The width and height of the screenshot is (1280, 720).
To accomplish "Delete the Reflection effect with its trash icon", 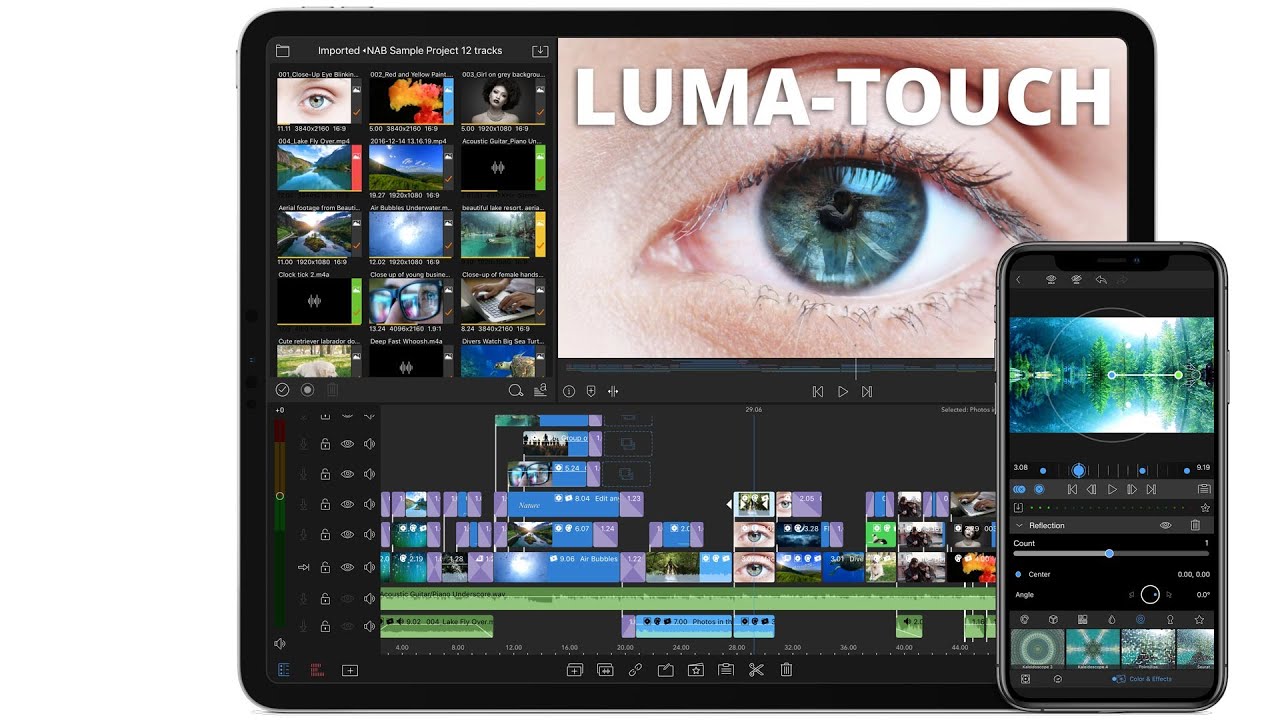I will pos(1195,525).
